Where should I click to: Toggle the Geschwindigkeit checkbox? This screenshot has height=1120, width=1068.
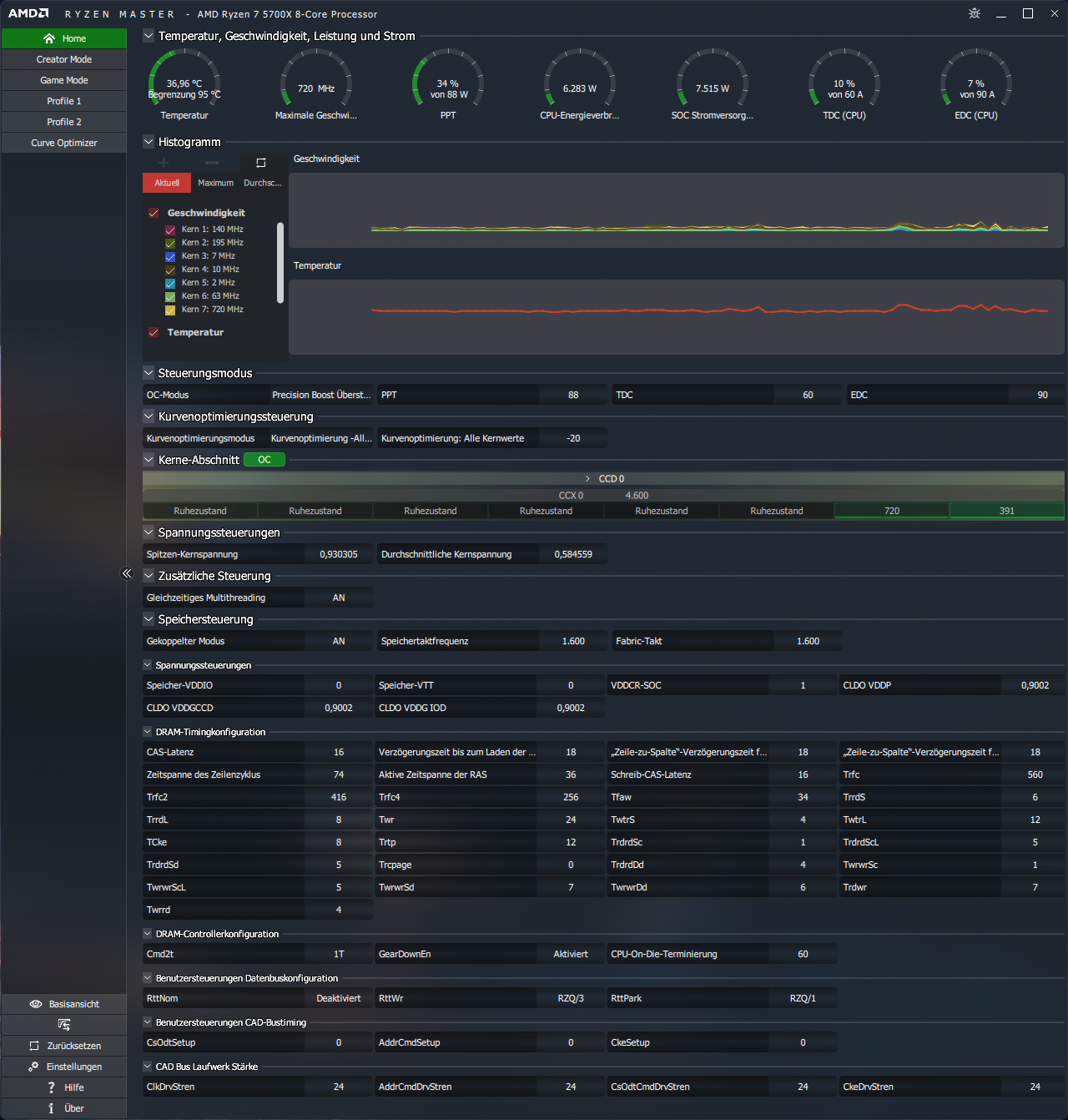point(154,213)
